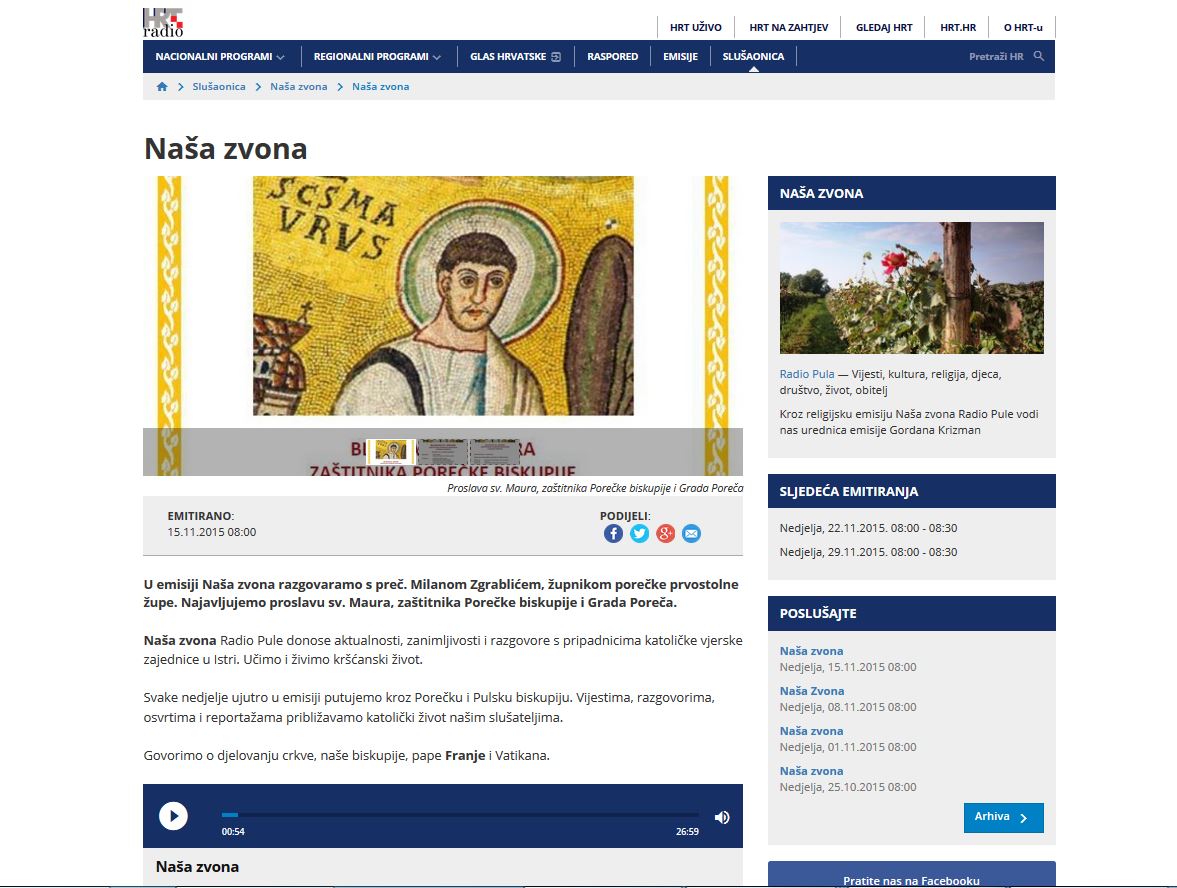Play the Naša zvona audio
1177x888 pixels.
coord(173,816)
